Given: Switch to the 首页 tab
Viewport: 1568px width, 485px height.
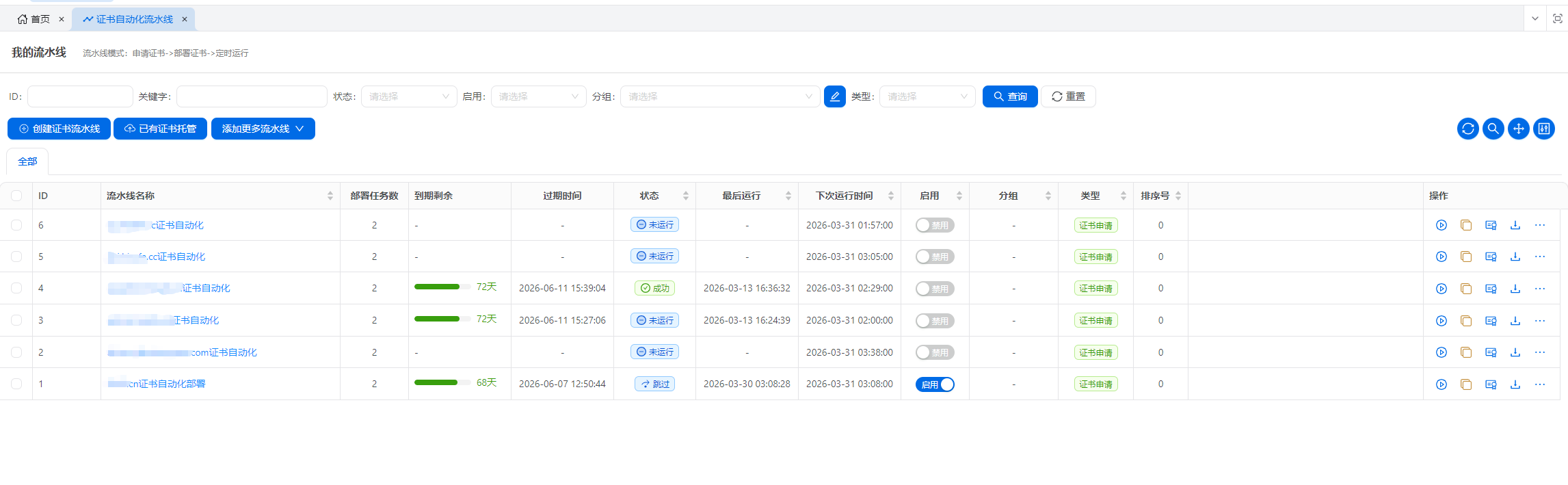Looking at the screenshot, I should pos(34,19).
